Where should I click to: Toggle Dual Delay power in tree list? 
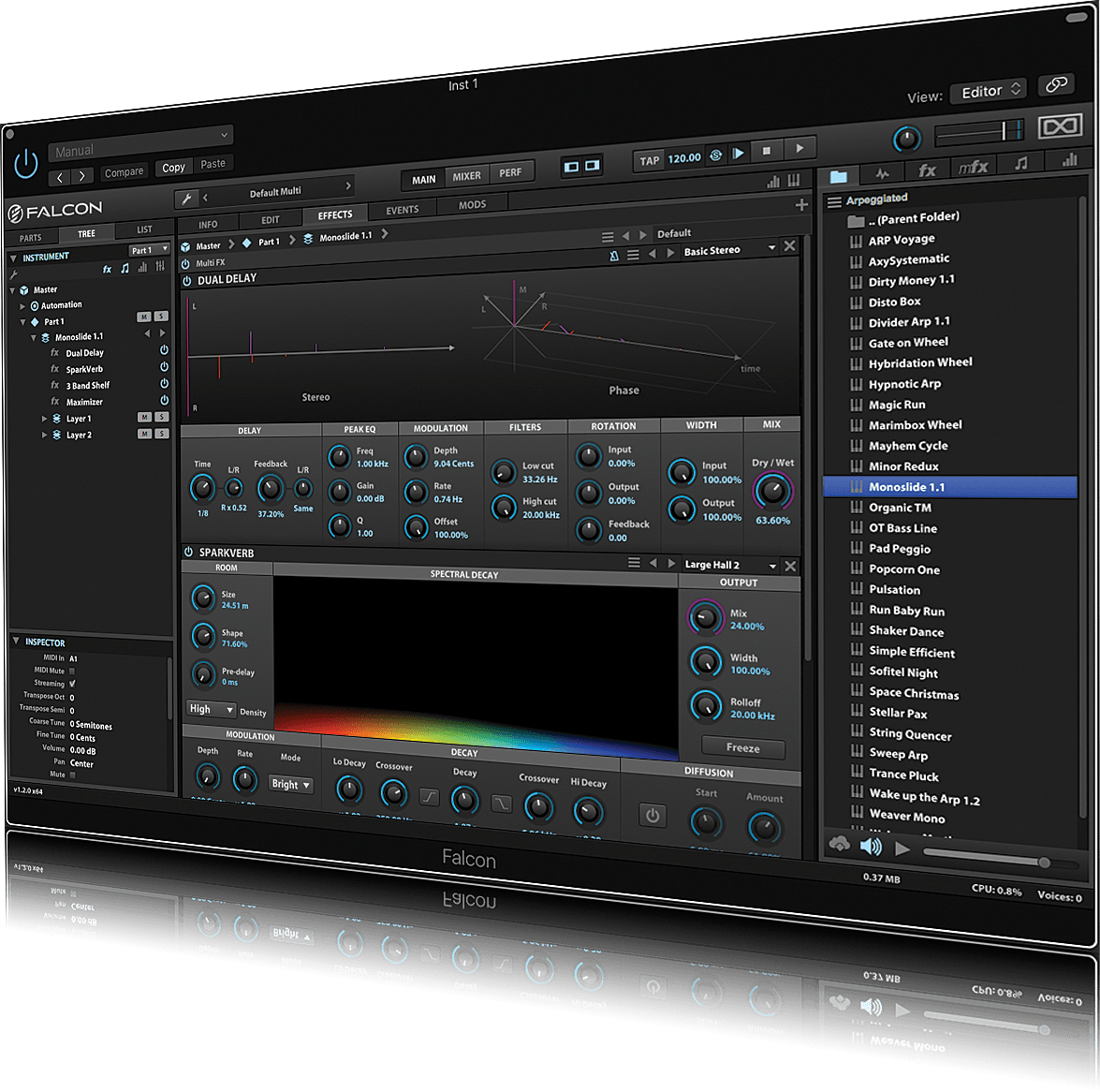164,349
